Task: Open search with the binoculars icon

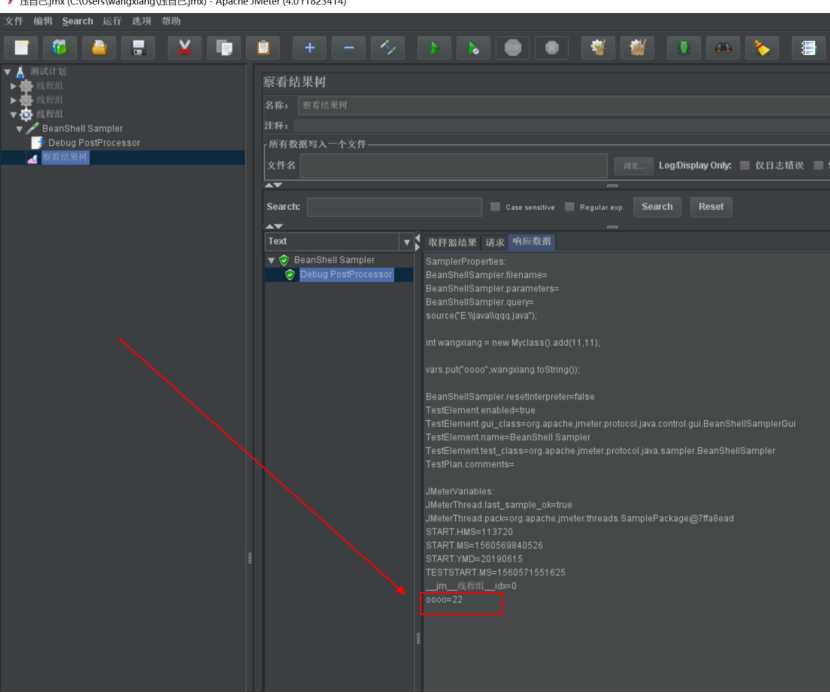Action: [723, 48]
